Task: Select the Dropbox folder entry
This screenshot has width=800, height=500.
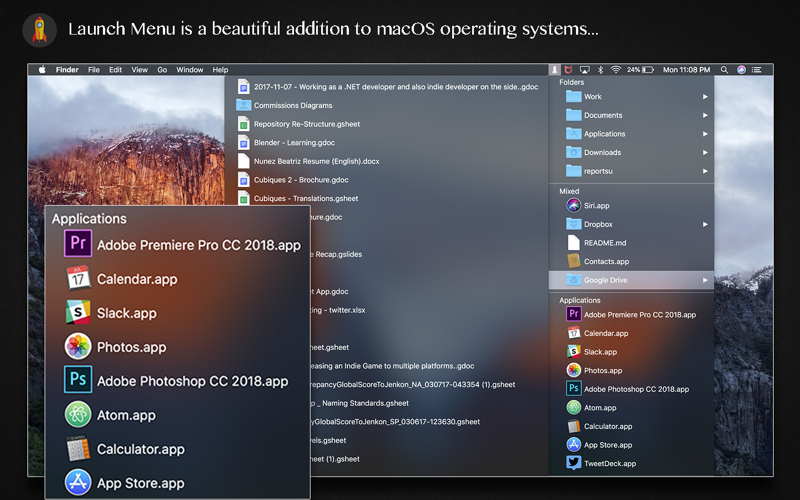Action: point(631,224)
